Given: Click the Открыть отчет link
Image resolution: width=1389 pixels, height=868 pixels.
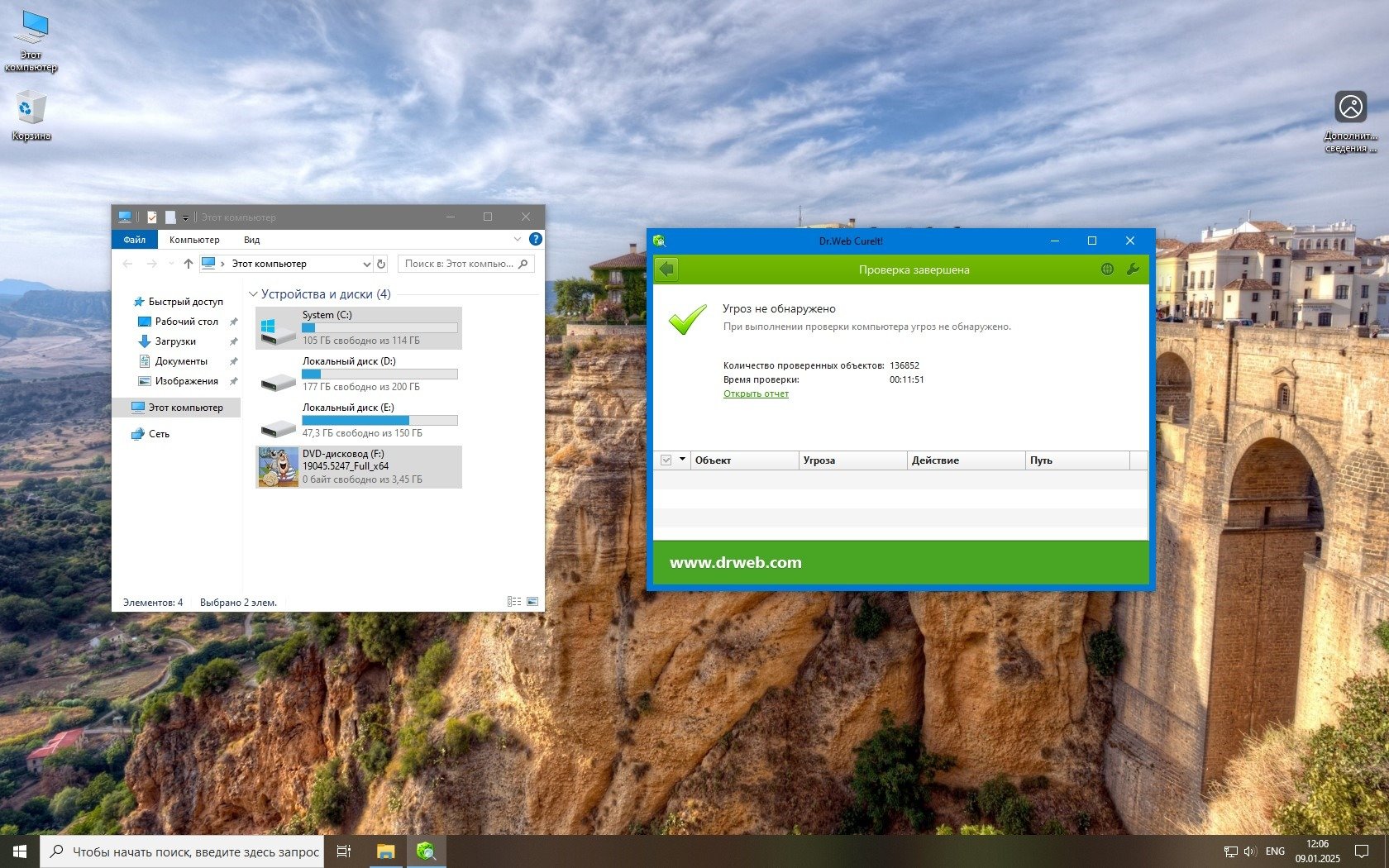Looking at the screenshot, I should (x=756, y=393).
